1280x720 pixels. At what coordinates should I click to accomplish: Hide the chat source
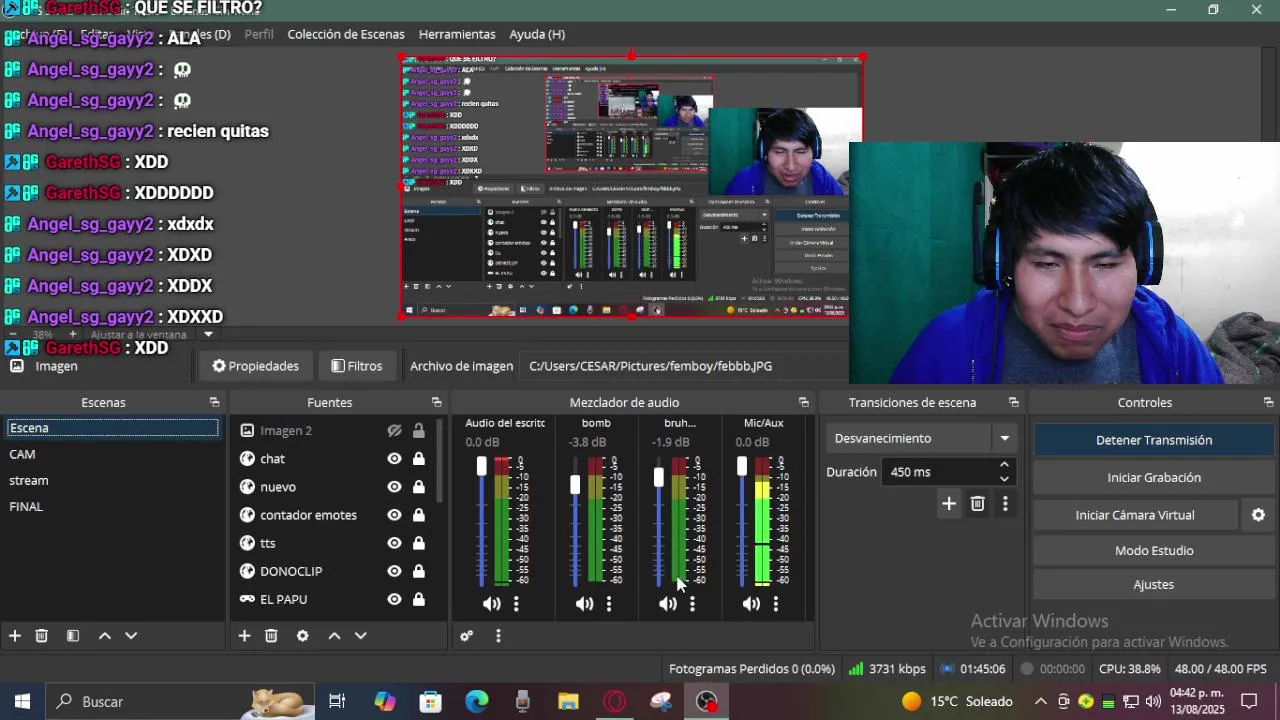394,458
